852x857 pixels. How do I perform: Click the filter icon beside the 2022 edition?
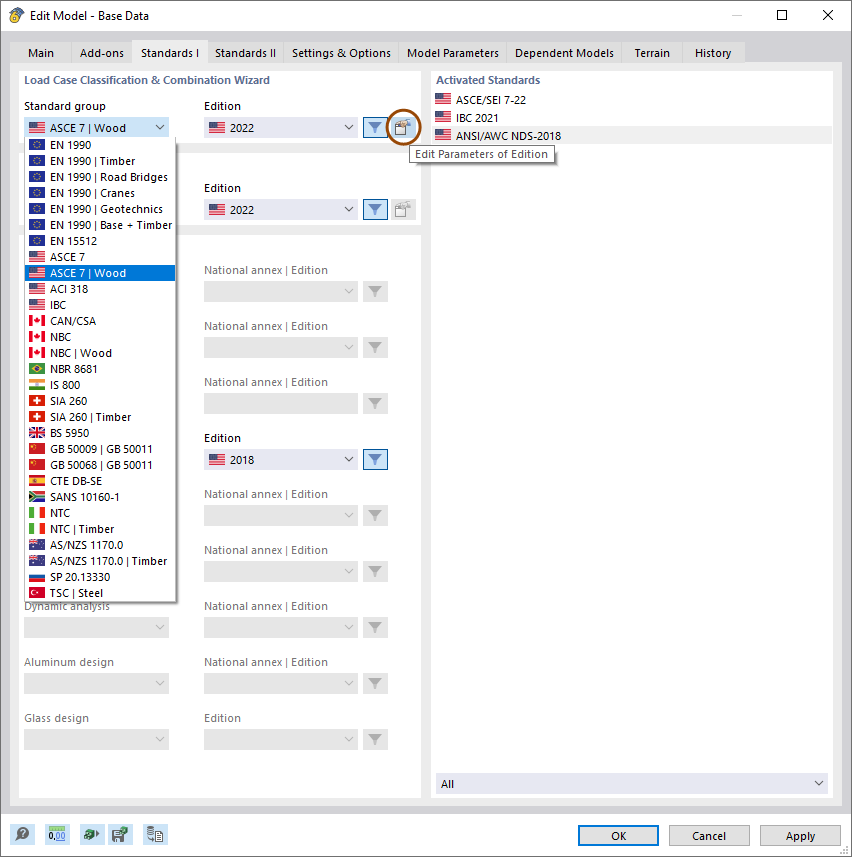click(x=375, y=127)
